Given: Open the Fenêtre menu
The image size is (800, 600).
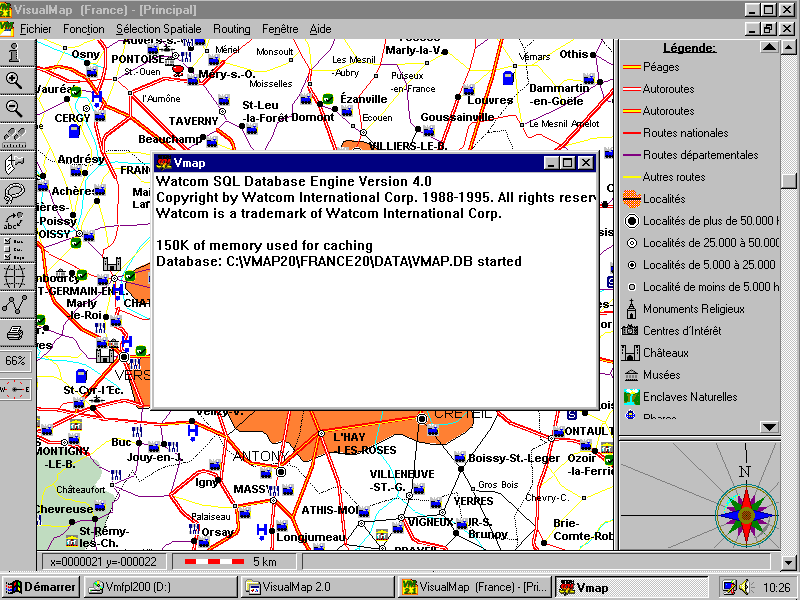Looking at the screenshot, I should pos(280,29).
